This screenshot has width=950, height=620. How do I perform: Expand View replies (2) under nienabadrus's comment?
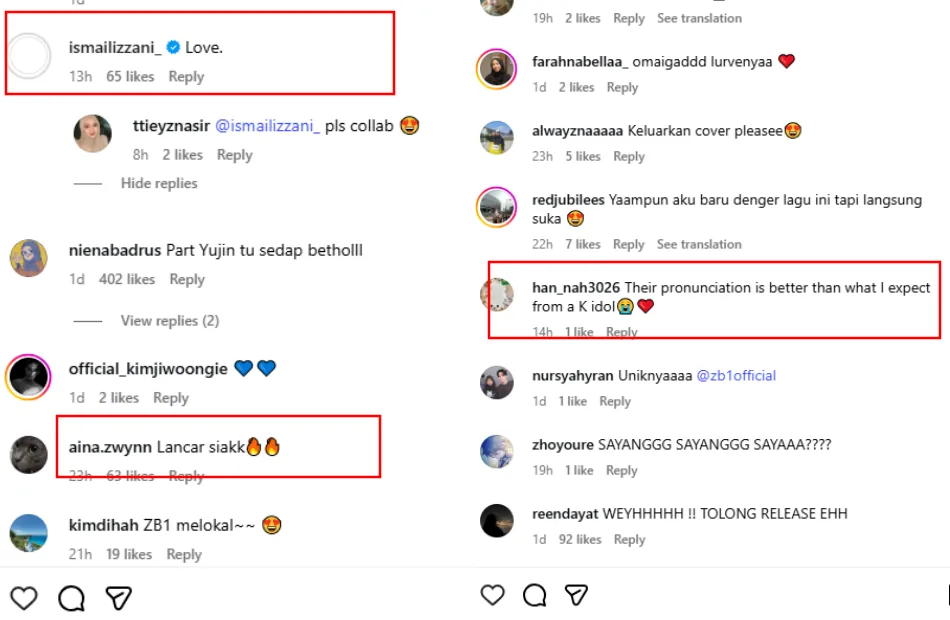169,321
